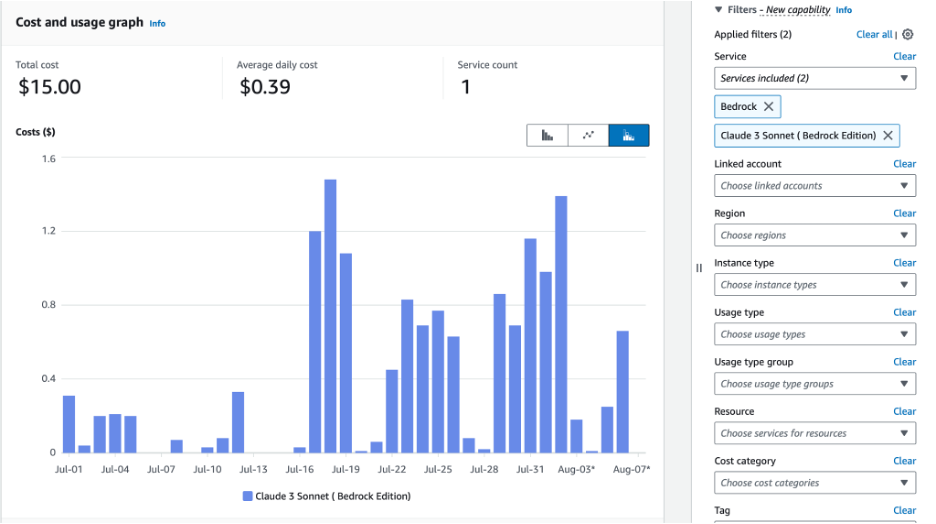Clear the Linked account filter
The height and width of the screenshot is (524, 936).
(x=904, y=164)
